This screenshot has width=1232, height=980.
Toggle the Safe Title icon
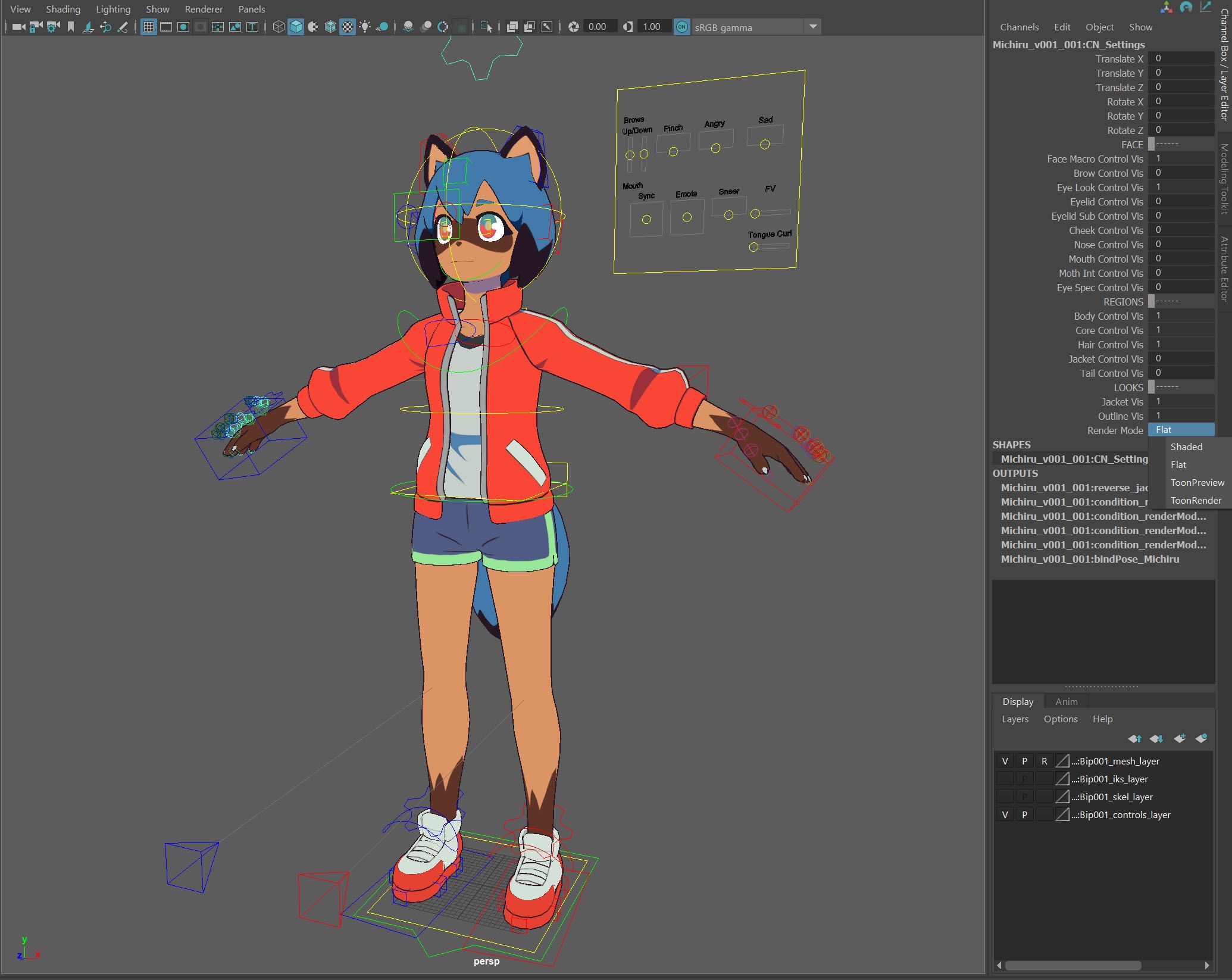click(x=252, y=27)
